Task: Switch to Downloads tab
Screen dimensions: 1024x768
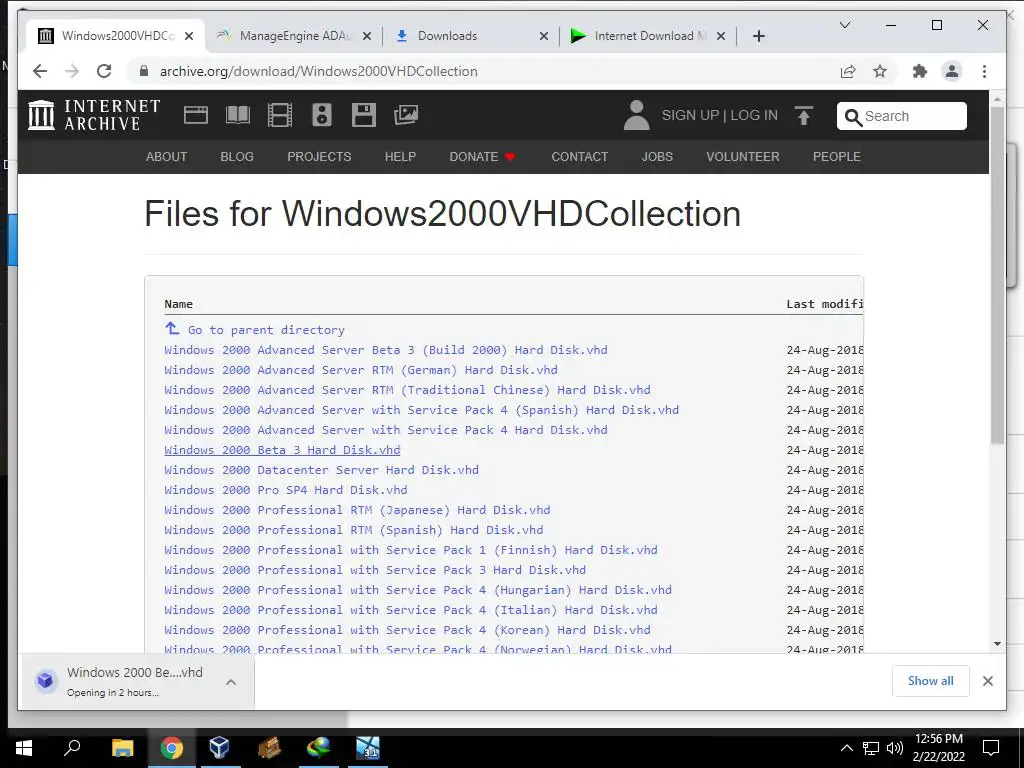Action: coord(470,36)
